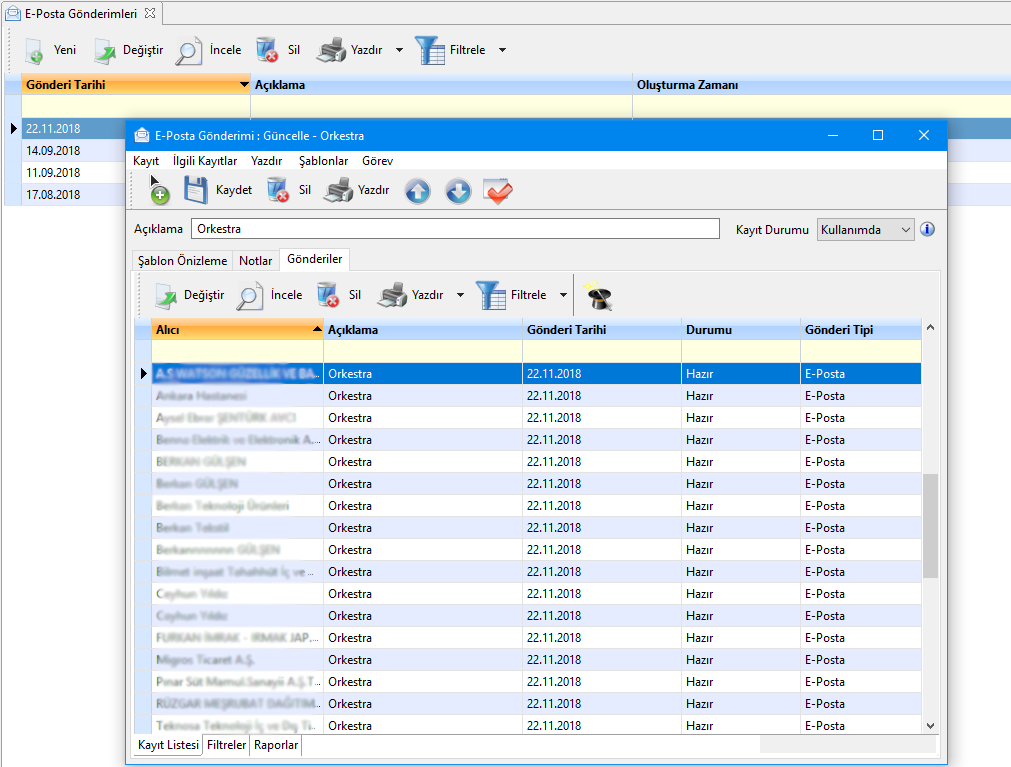Sort by Gönderi Tipi column header

pyautogui.click(x=859, y=330)
